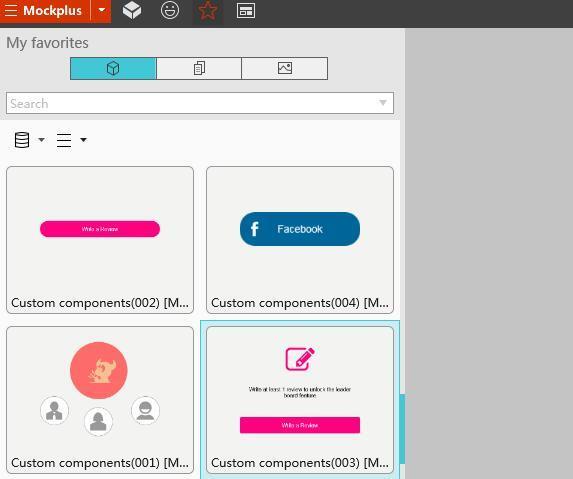Open the Mockplus hamburger menu
Screen dimensions: 573x479
pos(11,11)
